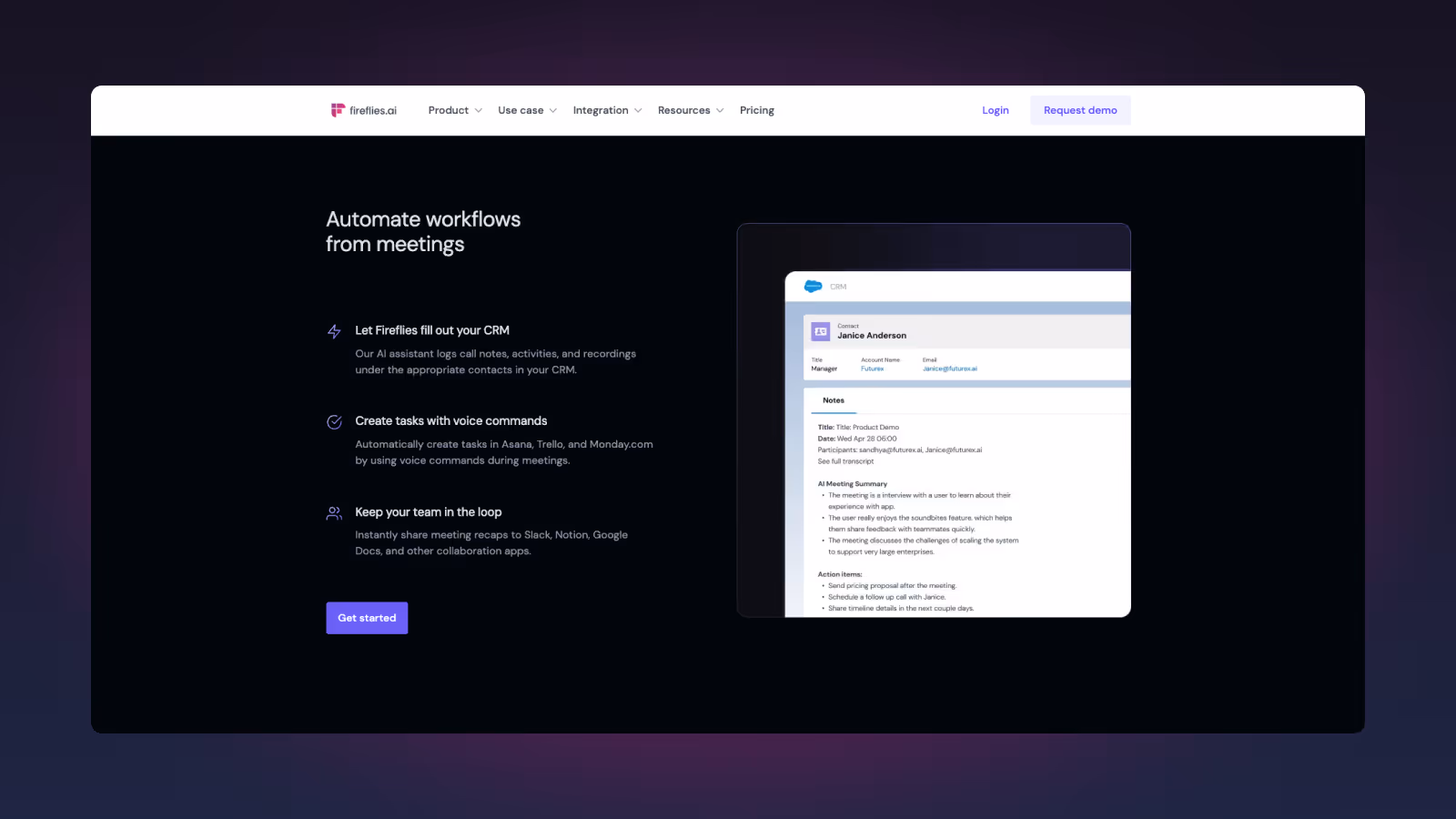The height and width of the screenshot is (819, 1456).
Task: Click the Login link
Action: (996, 110)
